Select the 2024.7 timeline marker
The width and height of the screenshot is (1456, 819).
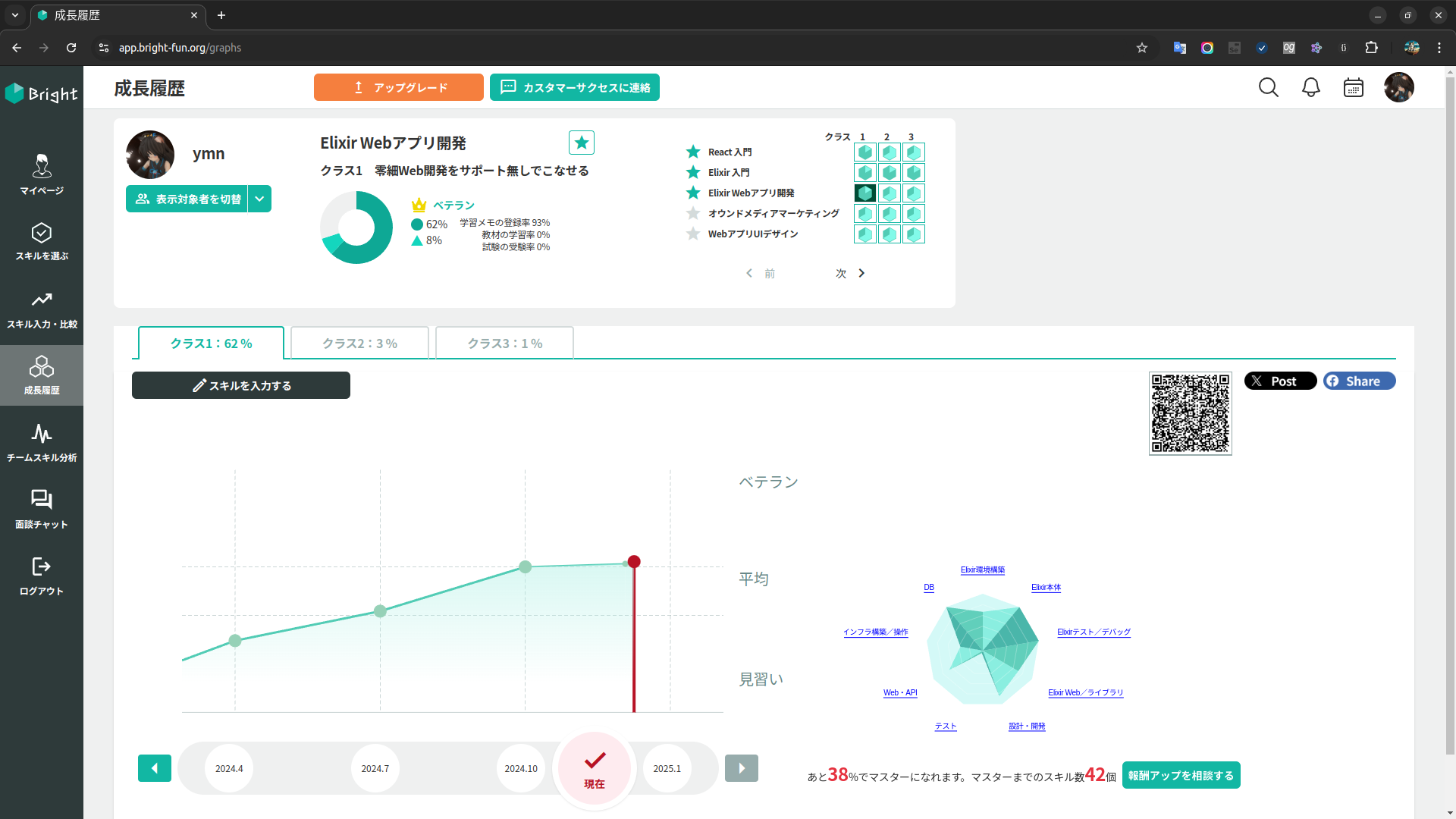(x=375, y=768)
